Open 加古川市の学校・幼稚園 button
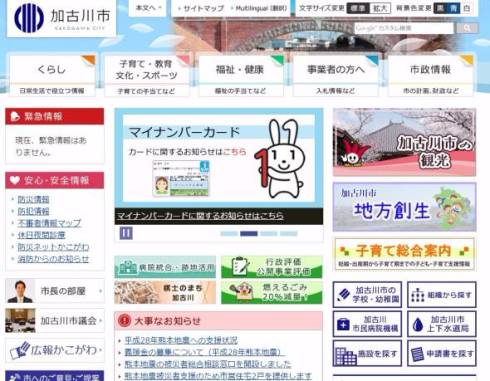490x381 pixels. click(x=367, y=295)
